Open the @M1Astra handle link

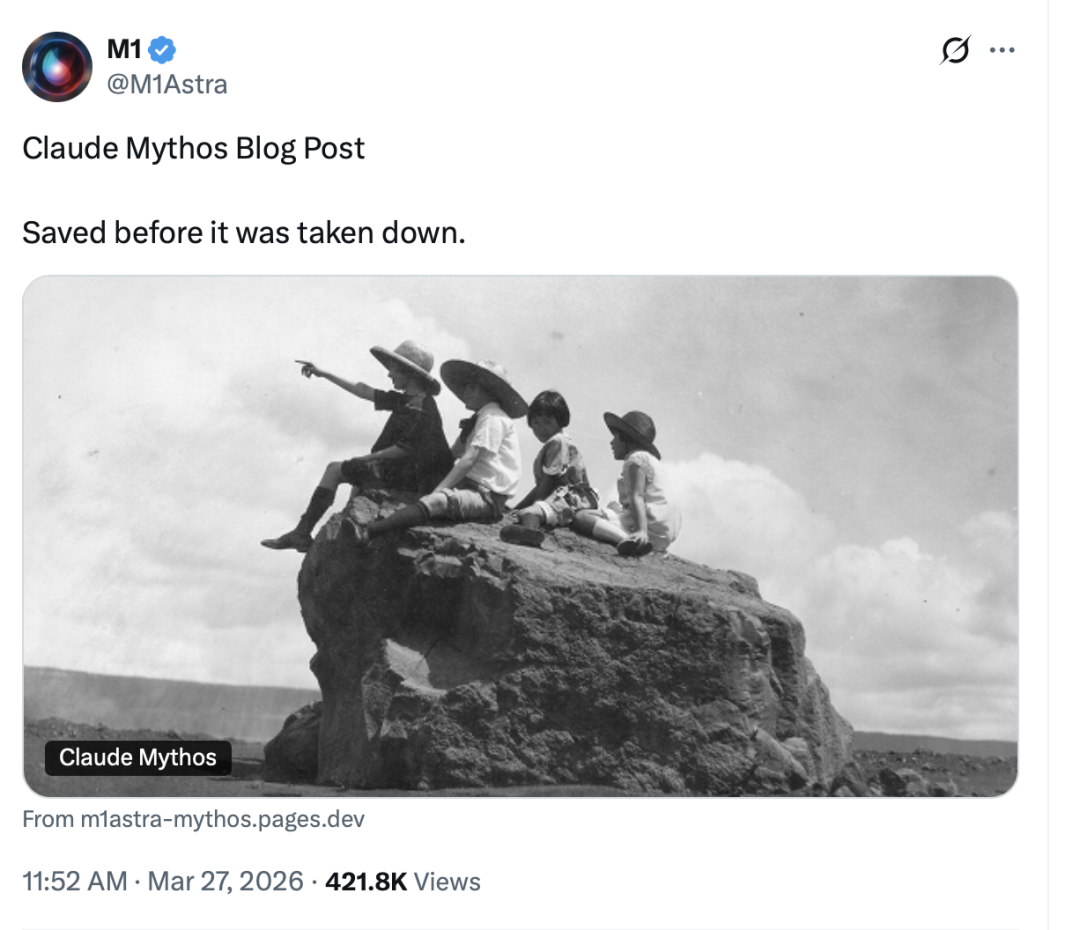point(167,85)
